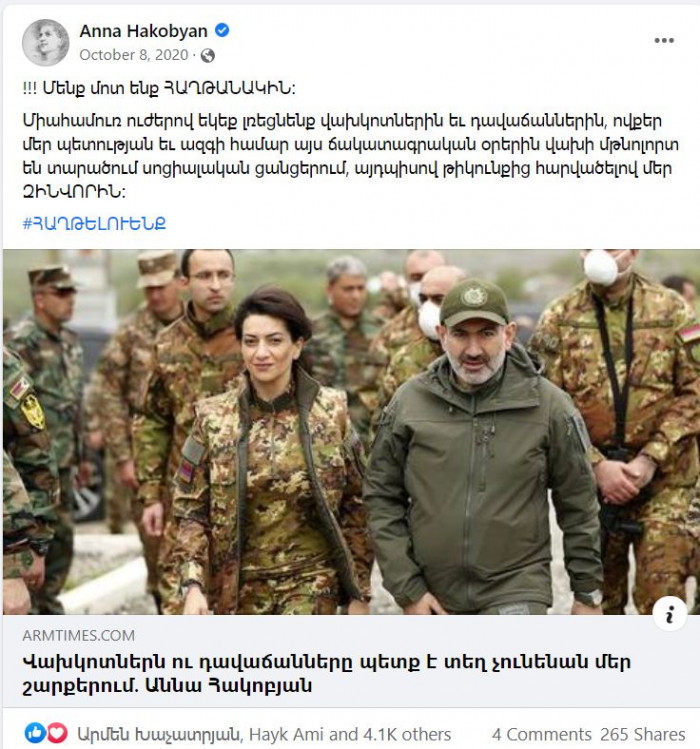Viewport: 700px width, 749px height.
Task: Open the Armenian article headline link
Action: point(327,674)
